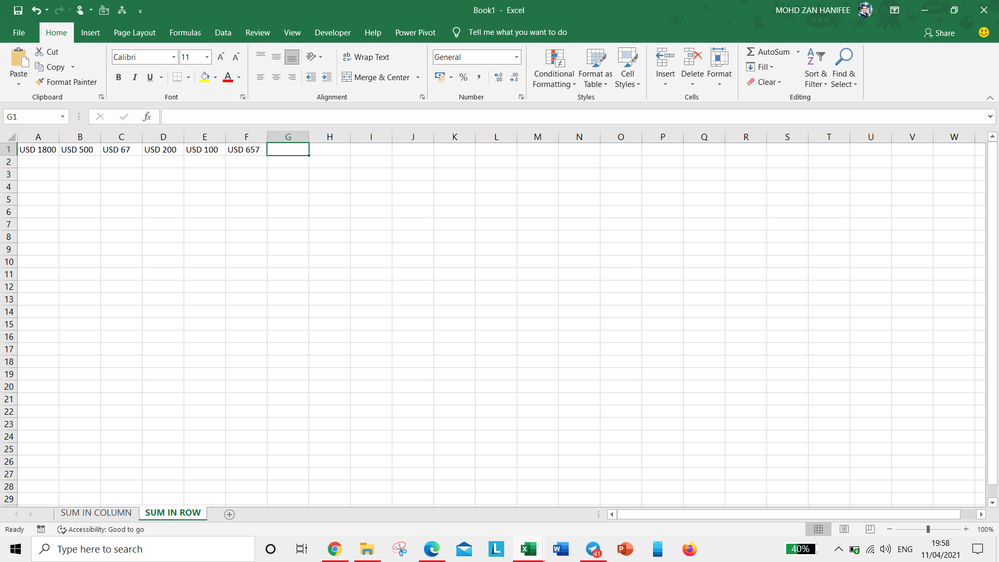Screen dimensions: 999x562
Task: Click the zoom slider handle
Action: [x=928, y=530]
